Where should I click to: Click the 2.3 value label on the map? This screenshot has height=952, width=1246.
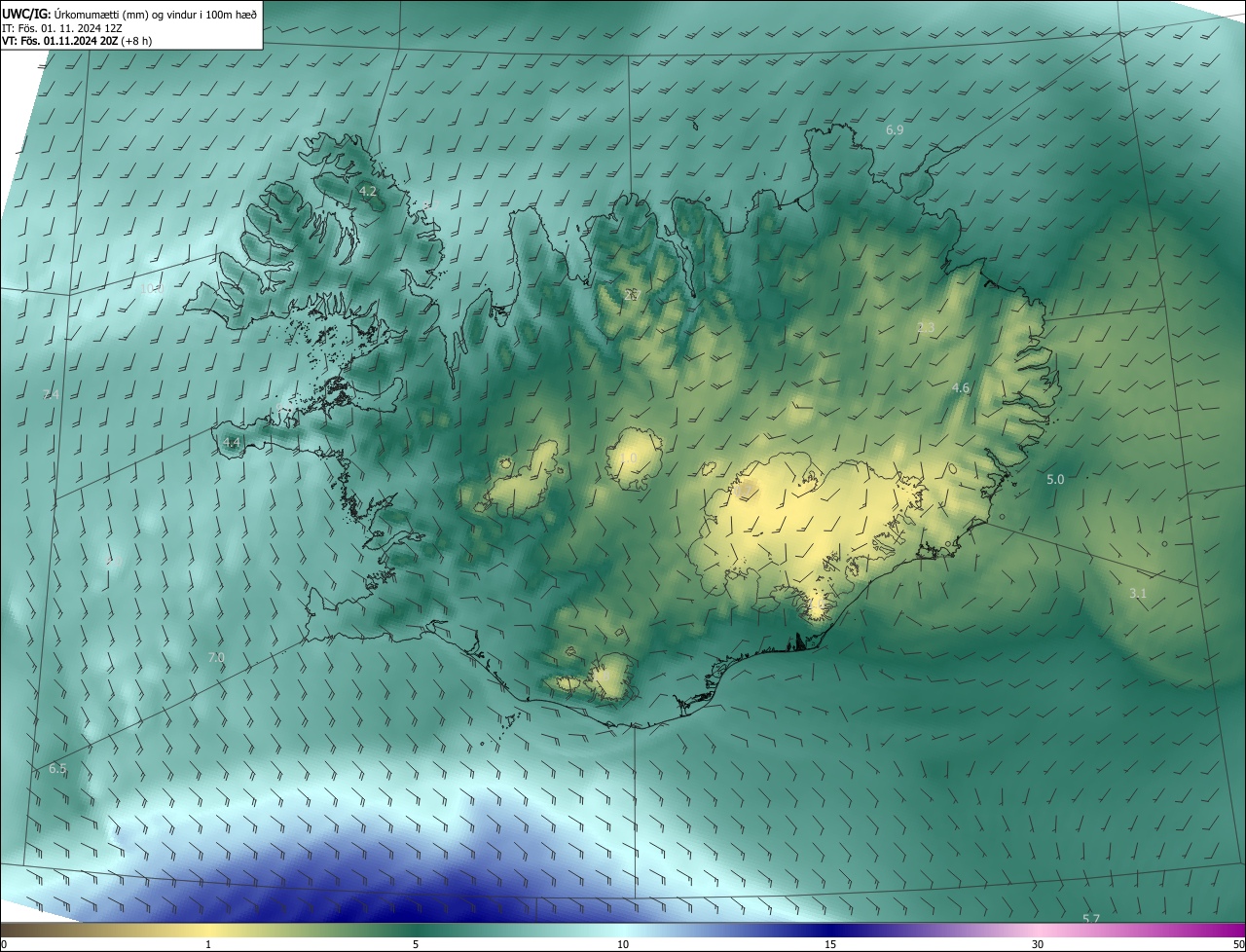tap(926, 328)
